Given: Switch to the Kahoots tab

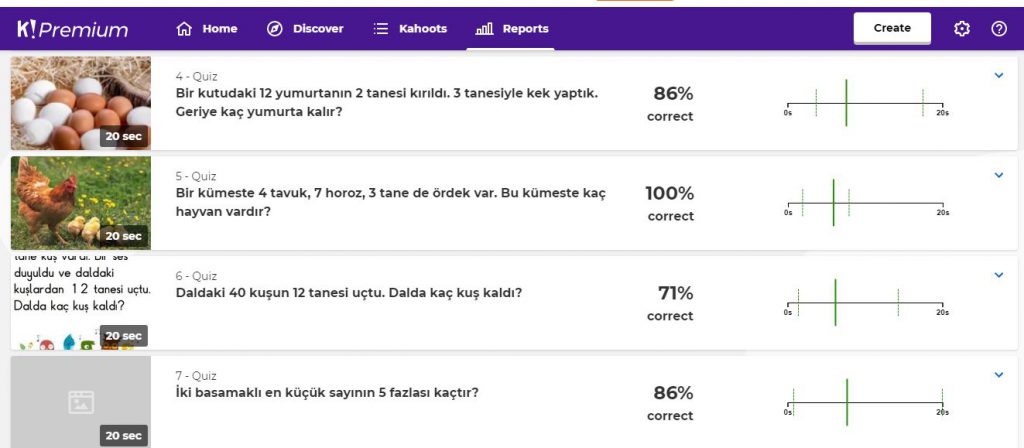Looking at the screenshot, I should click(410, 29).
